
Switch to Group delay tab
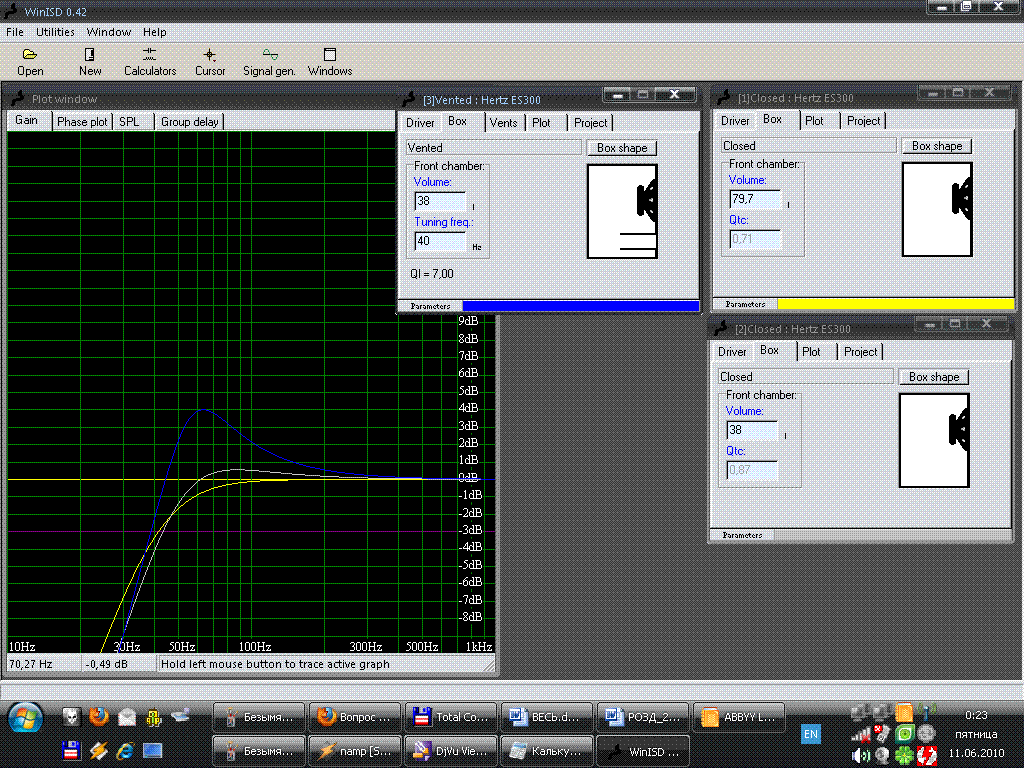[x=189, y=122]
